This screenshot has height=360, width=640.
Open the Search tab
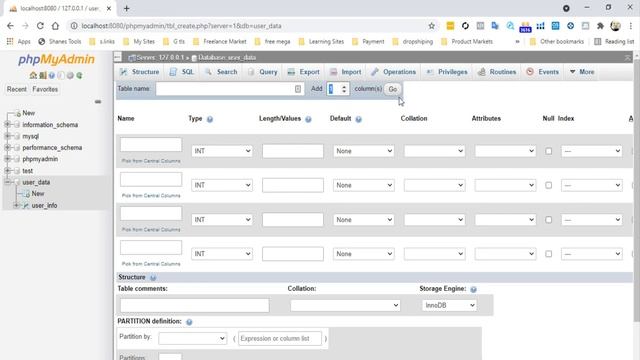(221, 72)
